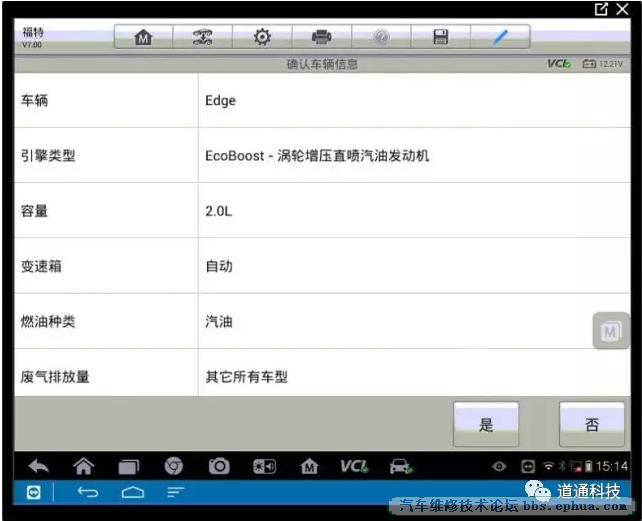Tap the floating M shortcut button
642x521 pixels.
tap(610, 331)
